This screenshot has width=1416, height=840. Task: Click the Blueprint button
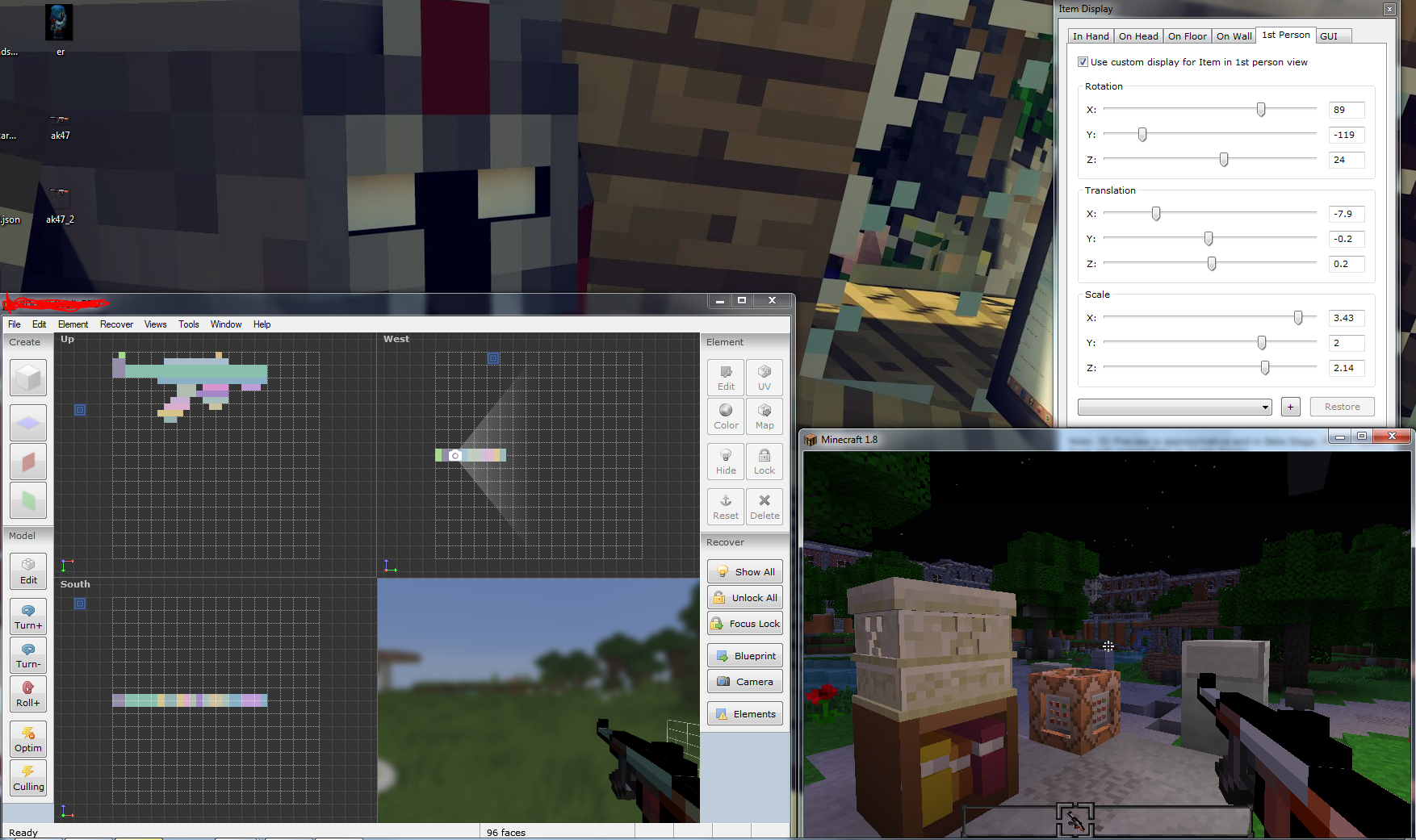tap(745, 655)
